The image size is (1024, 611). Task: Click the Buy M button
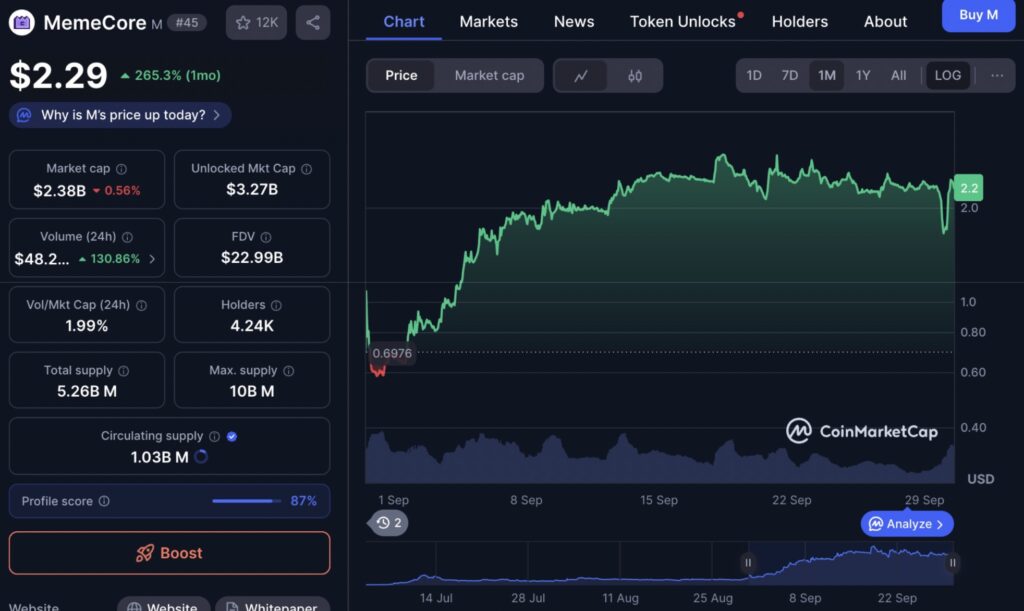tap(978, 15)
